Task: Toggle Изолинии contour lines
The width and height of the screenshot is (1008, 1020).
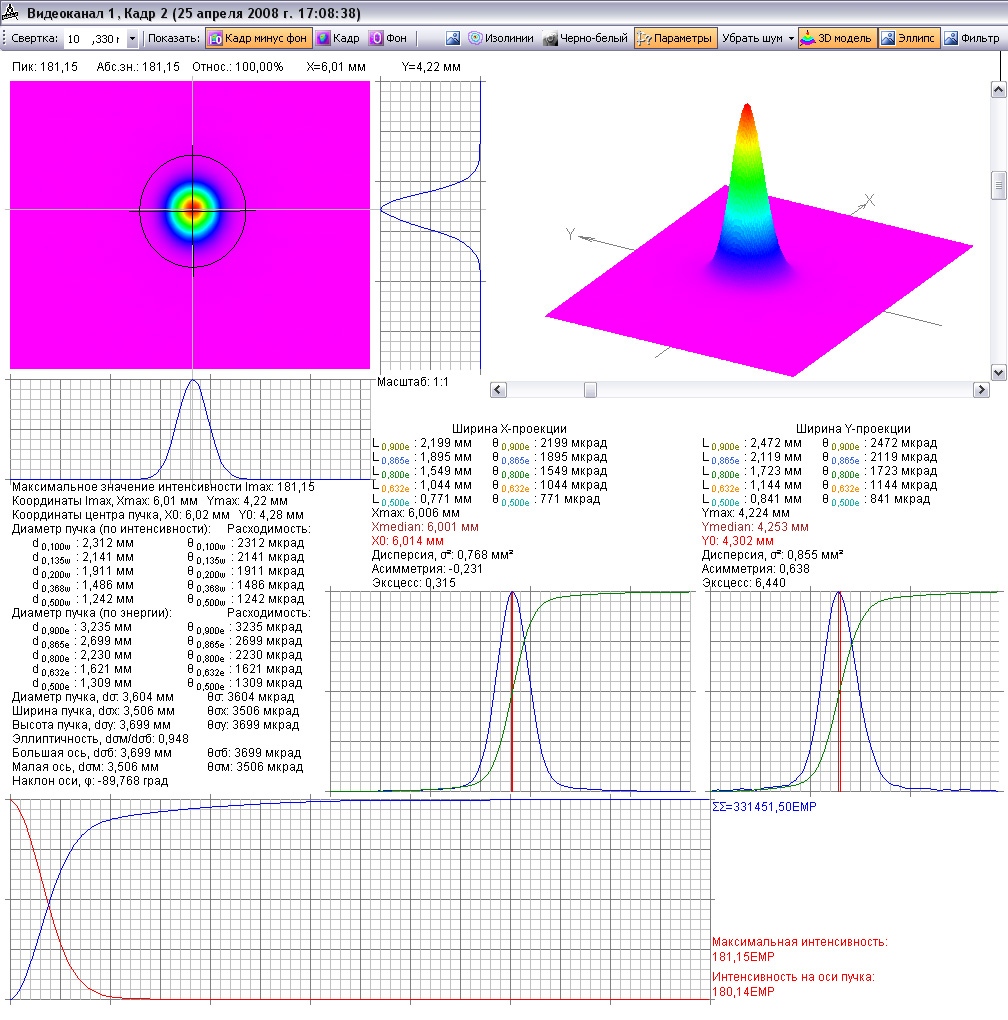Action: (501, 38)
